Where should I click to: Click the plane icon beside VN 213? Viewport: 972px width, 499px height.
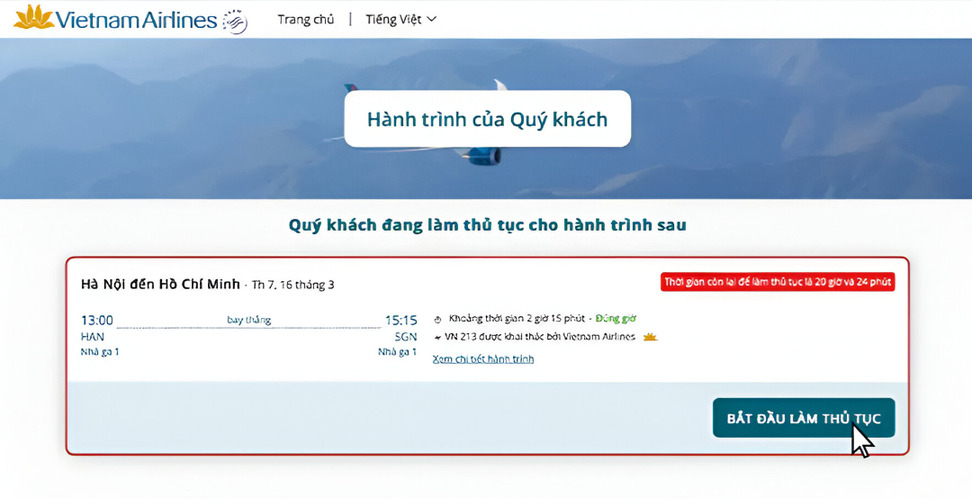438,337
